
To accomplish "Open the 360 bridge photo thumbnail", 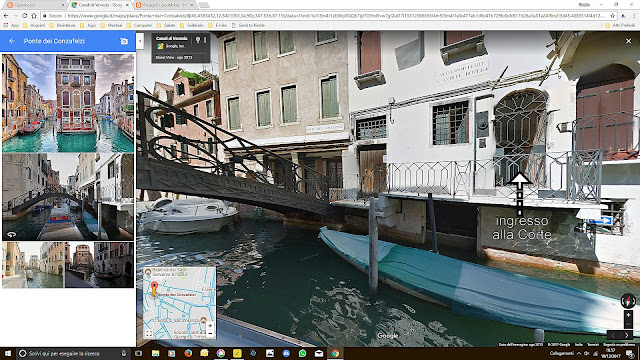I will (x=68, y=197).
